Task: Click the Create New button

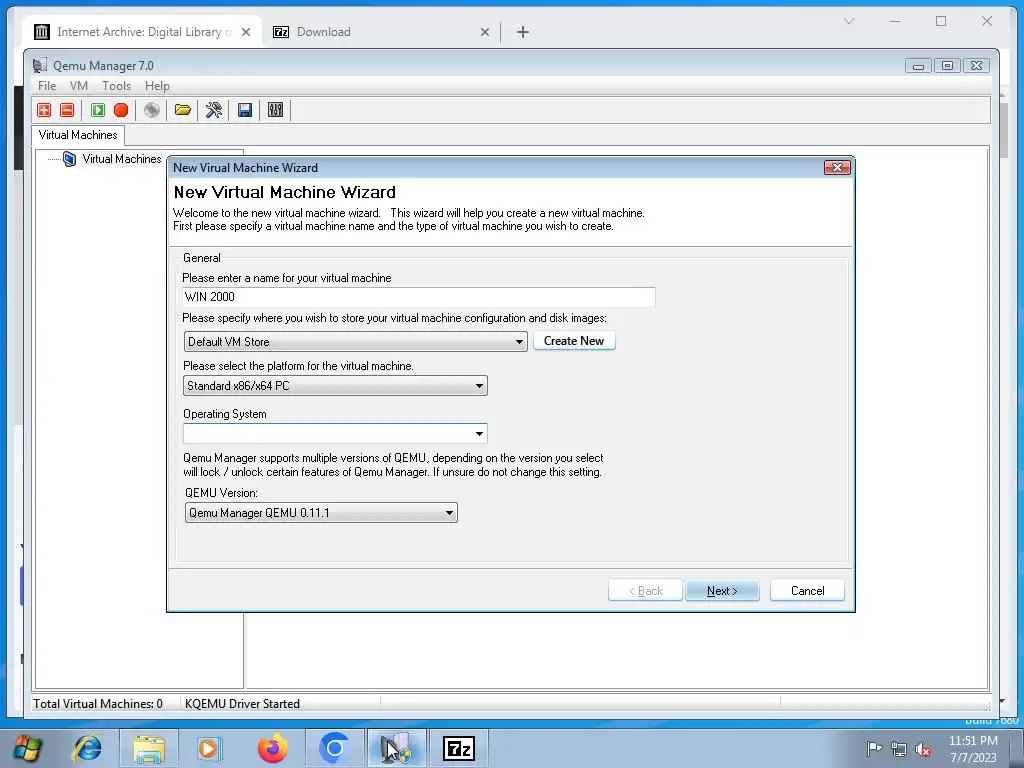Action: (x=574, y=341)
